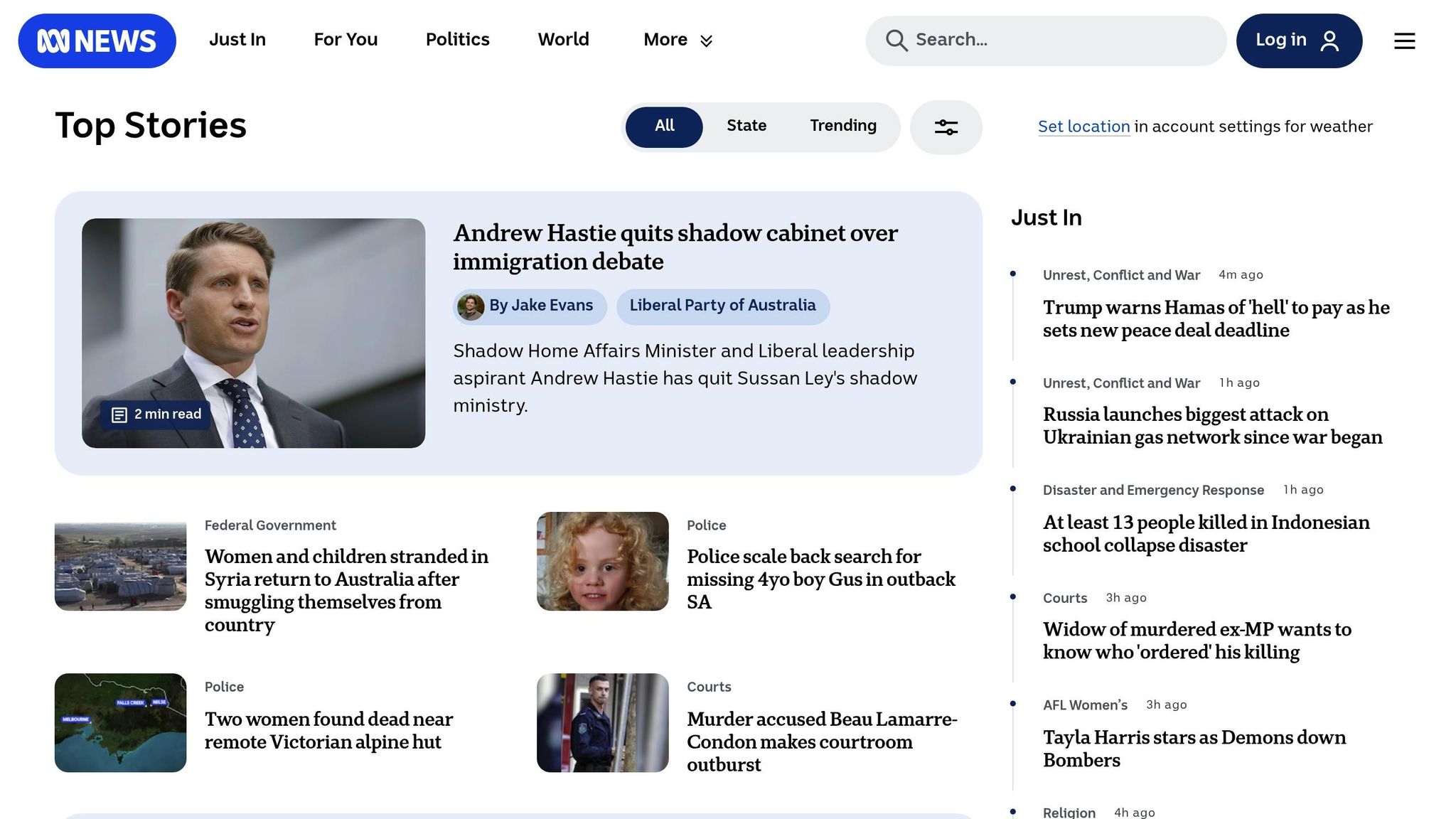Open the Politics menu item
This screenshot has height=819, width=1456.
pyautogui.click(x=457, y=40)
